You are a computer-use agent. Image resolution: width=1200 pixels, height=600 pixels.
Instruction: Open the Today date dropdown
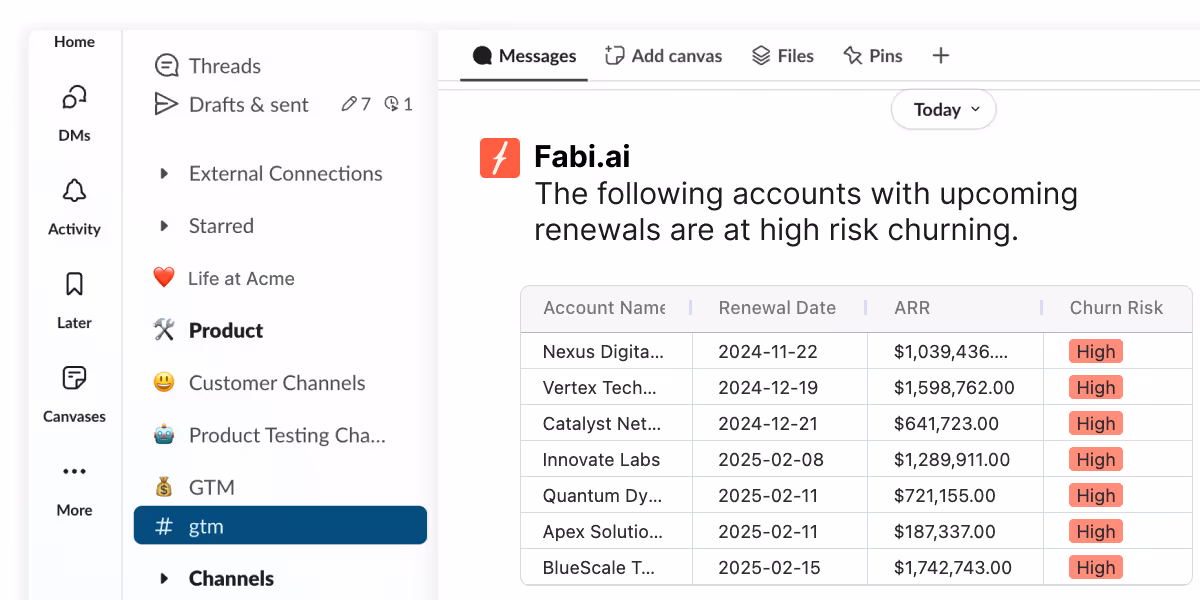[943, 110]
